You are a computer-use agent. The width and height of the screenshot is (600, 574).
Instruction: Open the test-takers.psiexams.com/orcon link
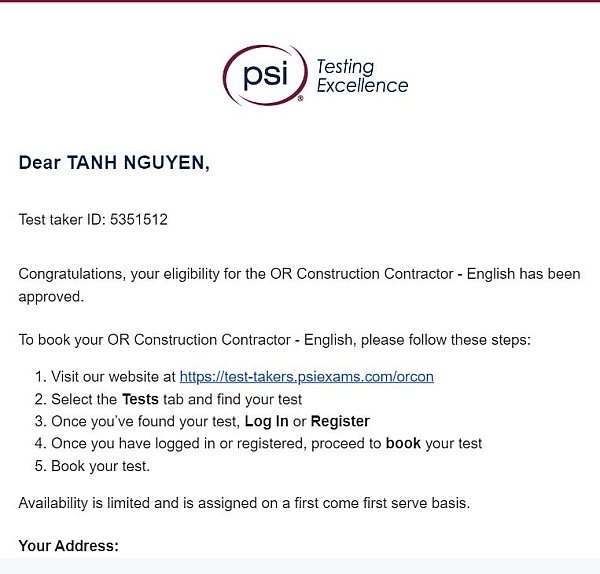(306, 377)
